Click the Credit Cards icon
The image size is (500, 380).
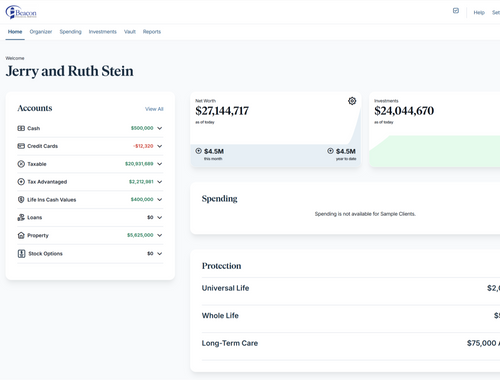[21, 146]
